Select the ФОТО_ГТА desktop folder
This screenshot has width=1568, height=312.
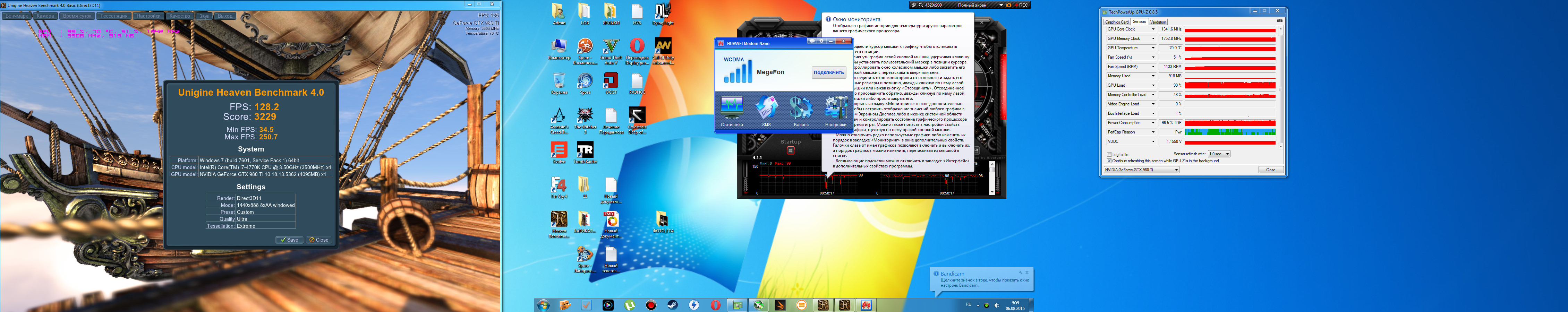pyautogui.click(x=663, y=223)
